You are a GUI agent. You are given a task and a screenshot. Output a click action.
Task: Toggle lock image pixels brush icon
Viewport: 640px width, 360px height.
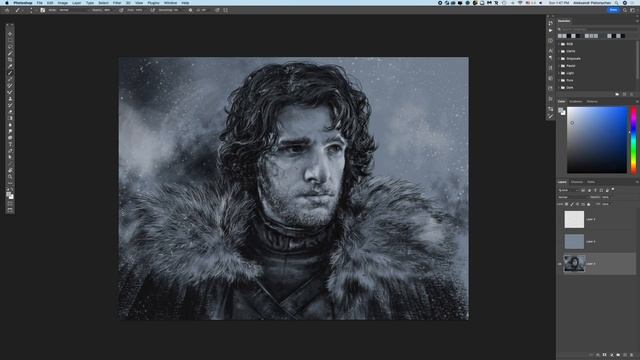tap(571, 204)
